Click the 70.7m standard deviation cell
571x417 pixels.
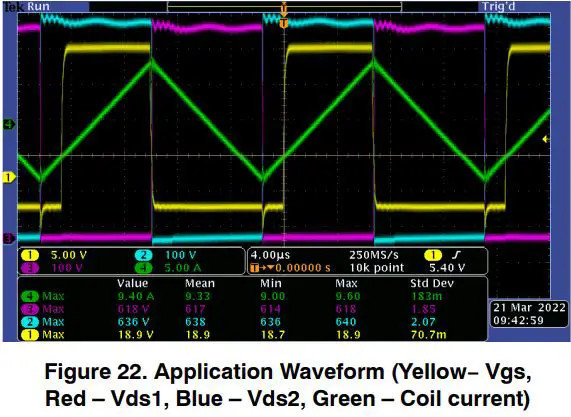click(x=429, y=335)
